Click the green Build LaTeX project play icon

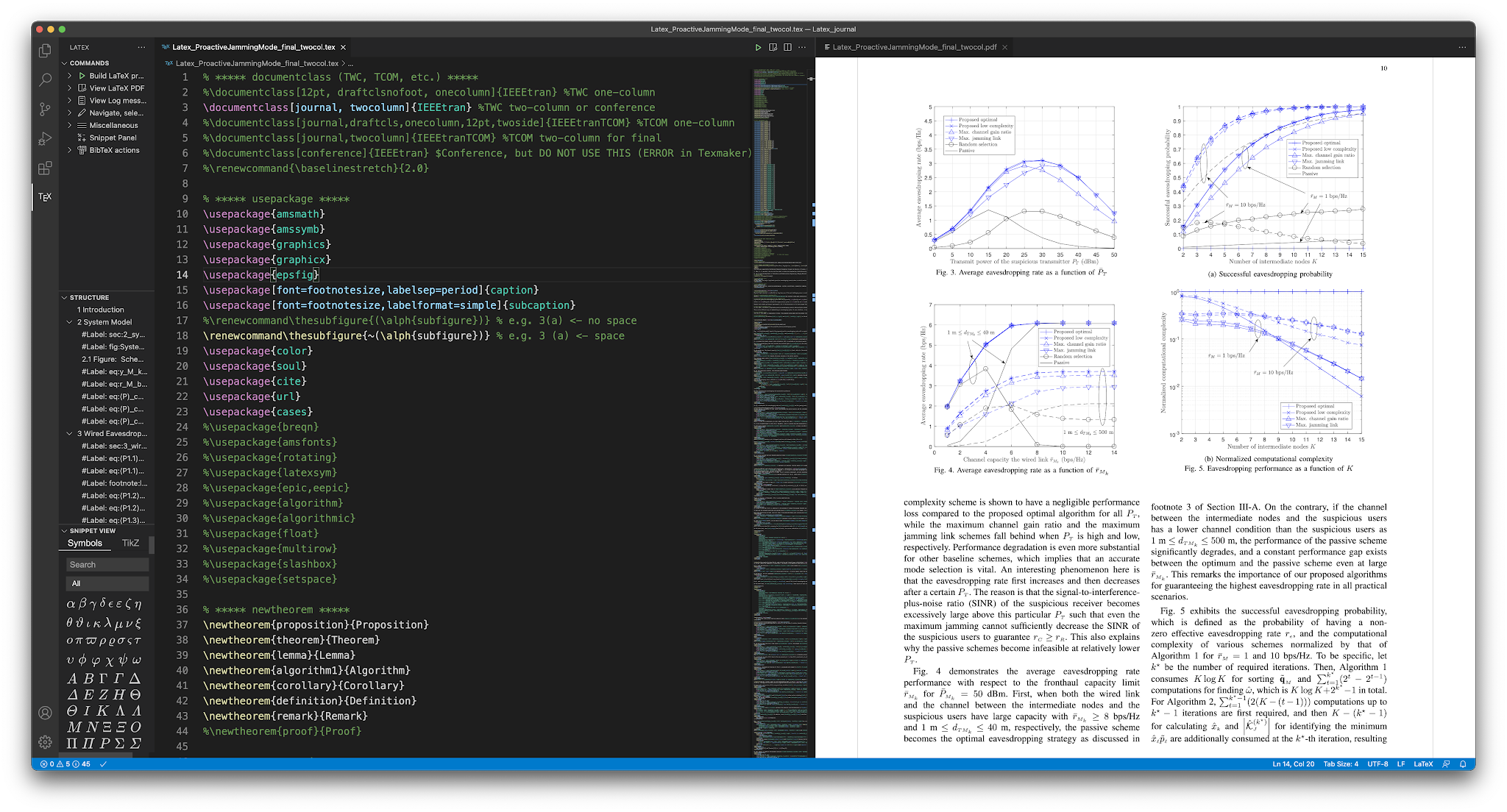click(x=758, y=47)
